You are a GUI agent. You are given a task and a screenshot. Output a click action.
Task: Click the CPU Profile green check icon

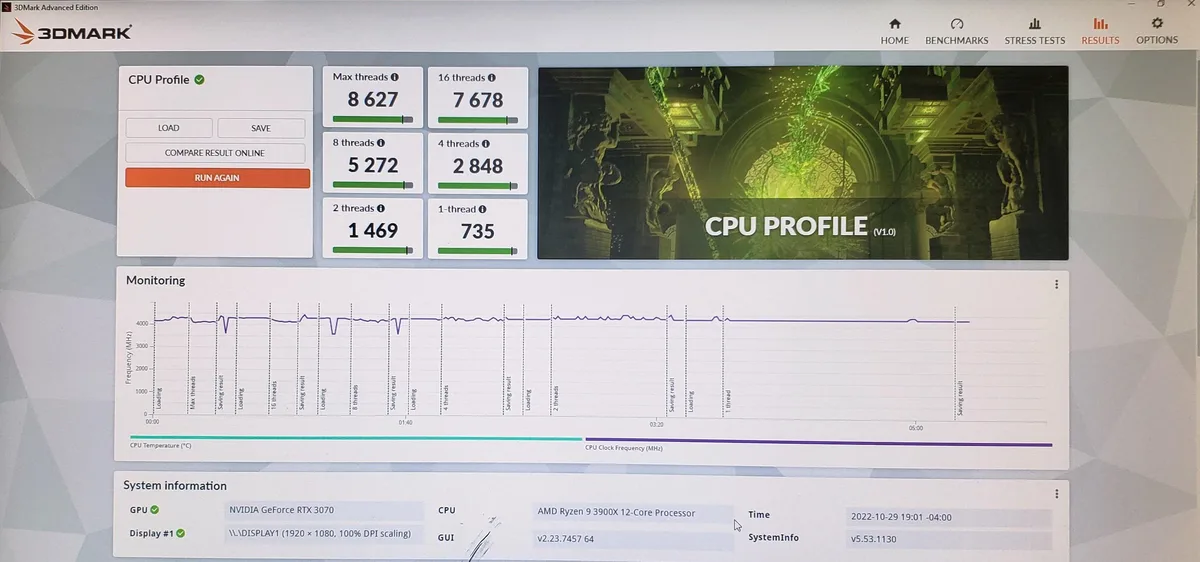(x=200, y=79)
